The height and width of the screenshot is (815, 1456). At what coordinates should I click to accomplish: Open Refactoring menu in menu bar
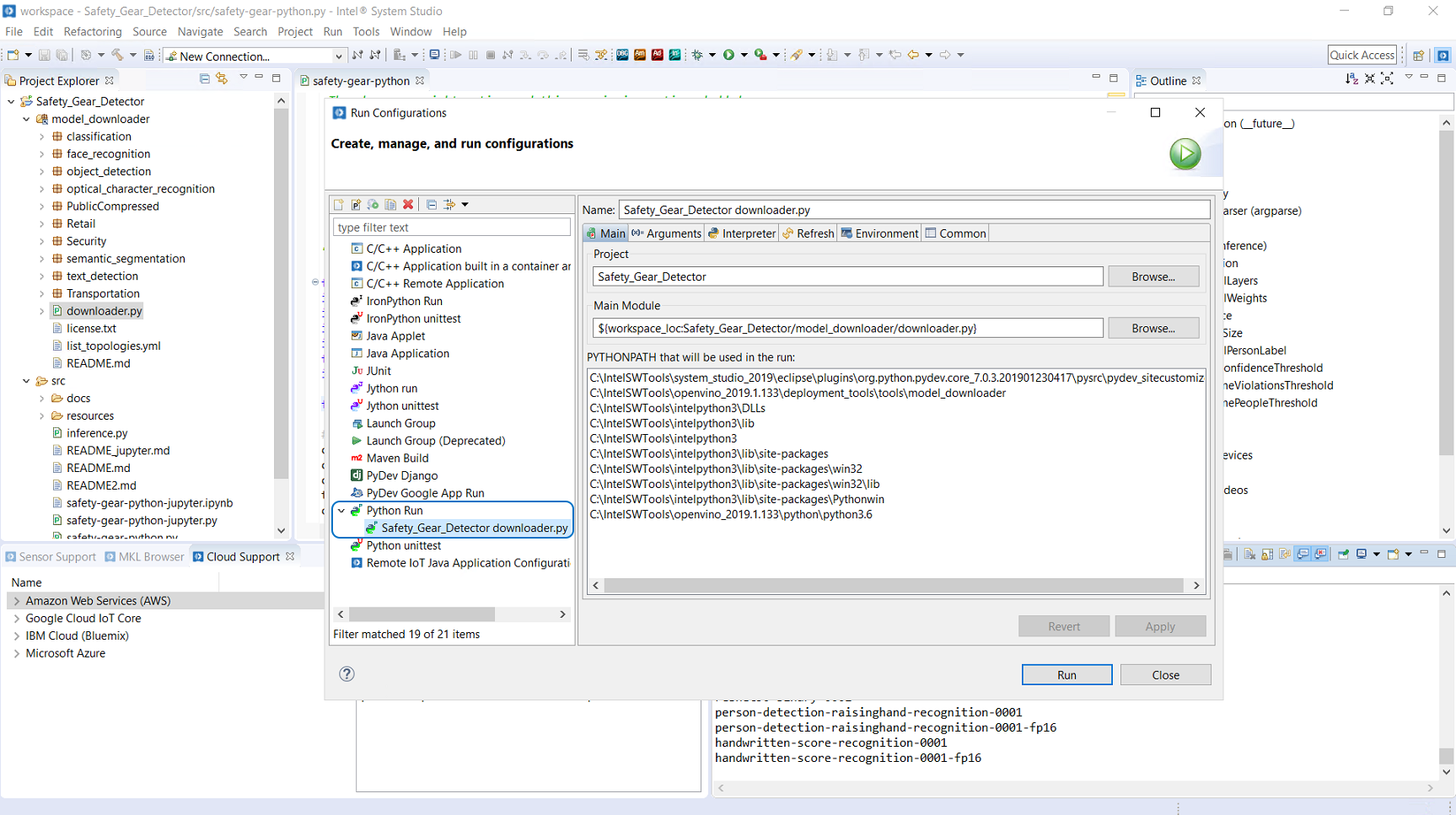[x=93, y=32]
